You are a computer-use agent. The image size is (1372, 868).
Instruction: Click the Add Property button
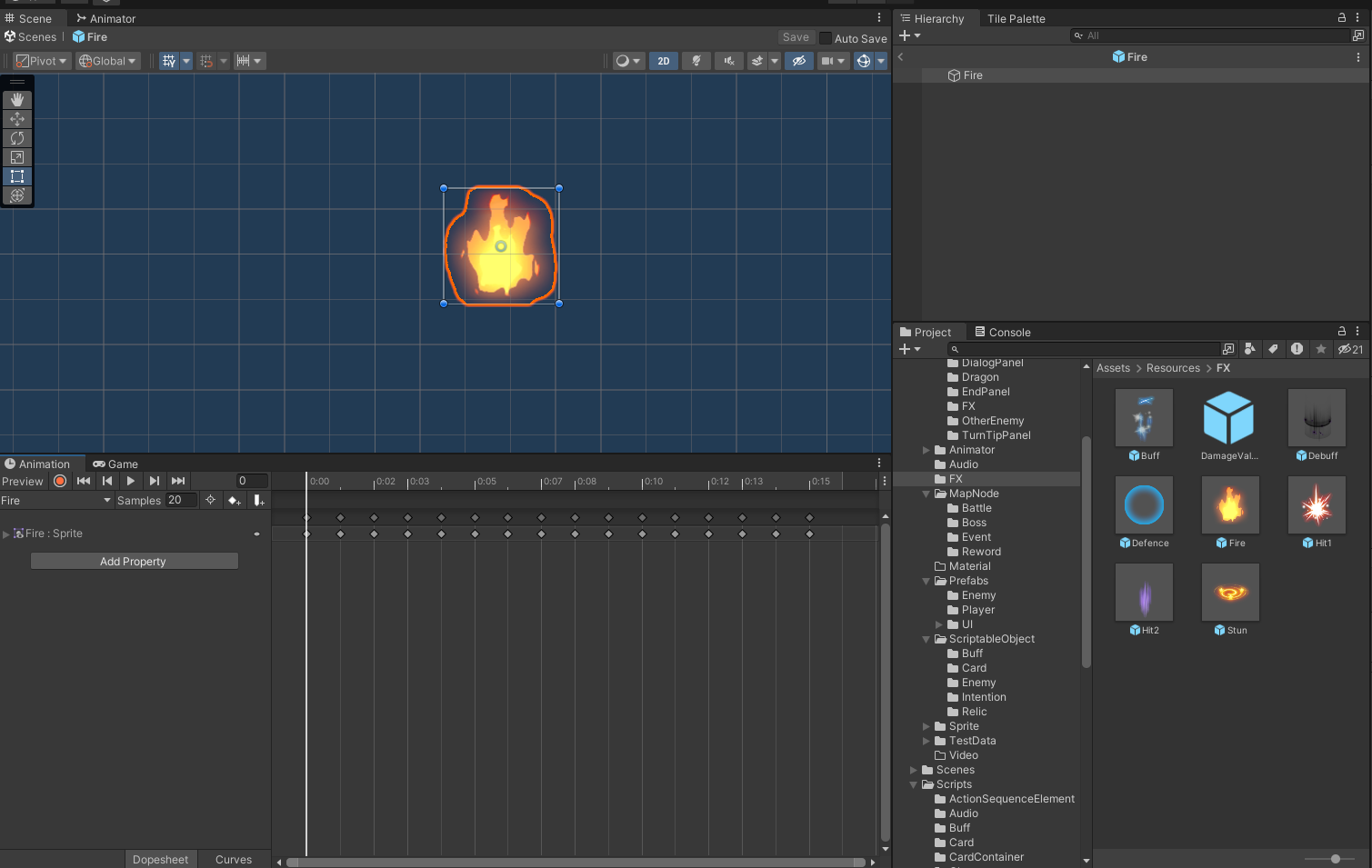point(134,562)
